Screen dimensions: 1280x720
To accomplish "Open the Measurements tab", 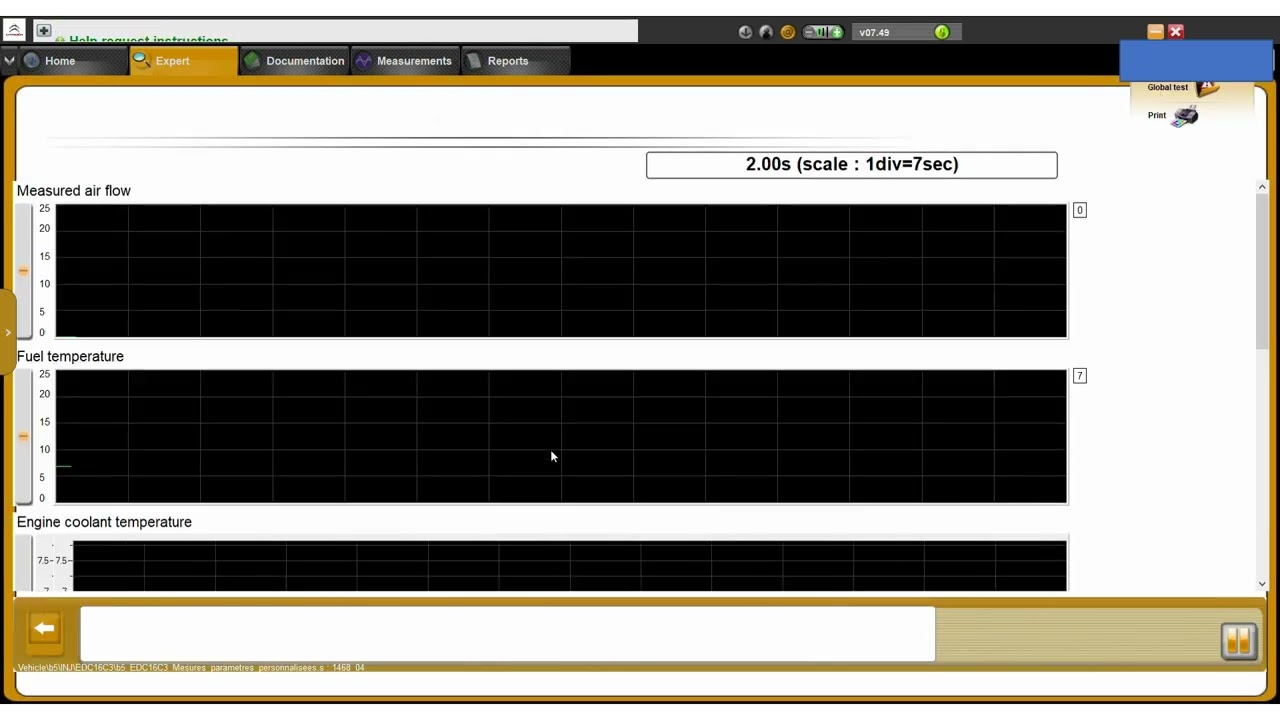I will pyautogui.click(x=404, y=61).
